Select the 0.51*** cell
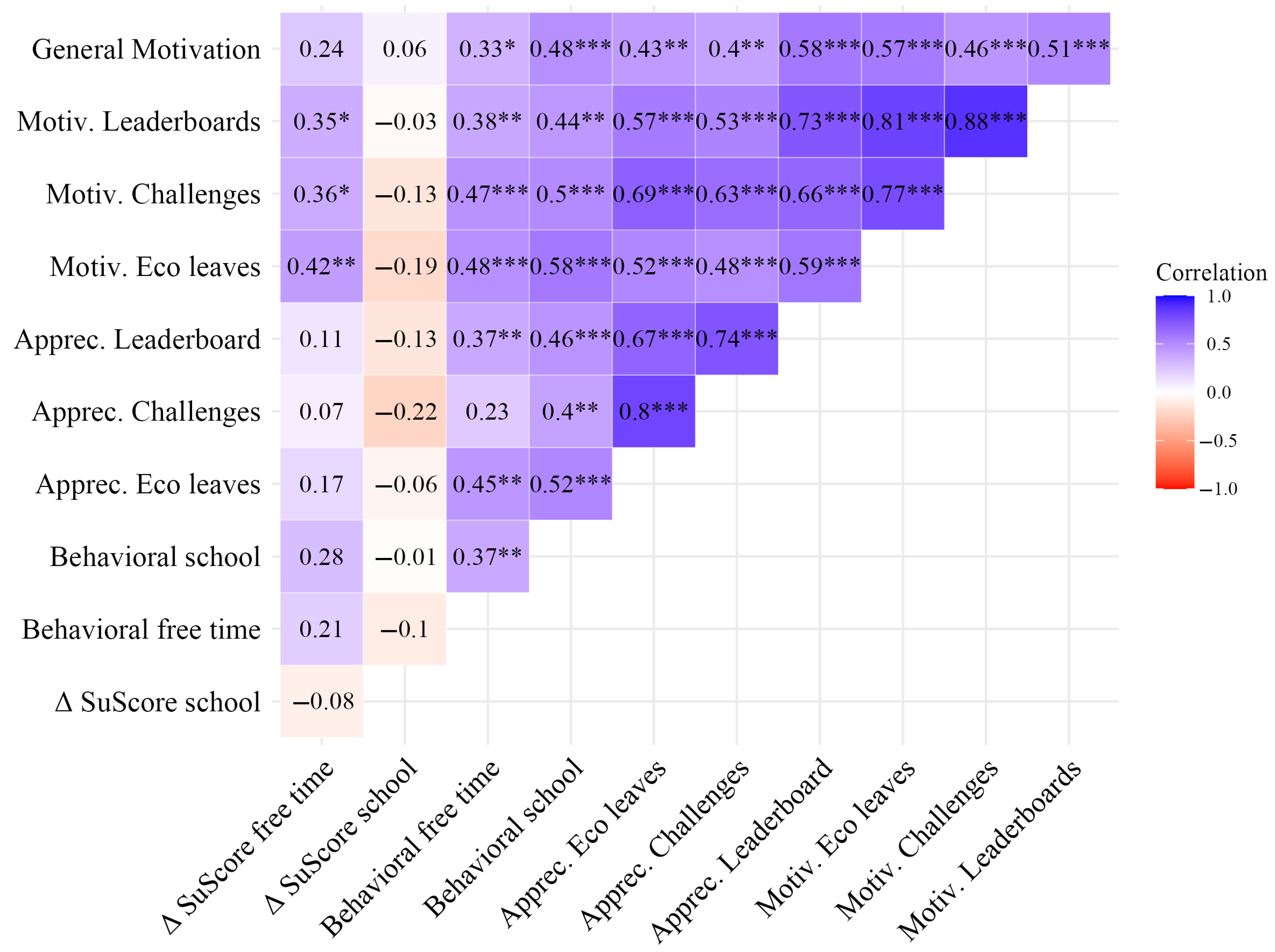Viewport: 1275px width, 952px height. tap(1068, 49)
